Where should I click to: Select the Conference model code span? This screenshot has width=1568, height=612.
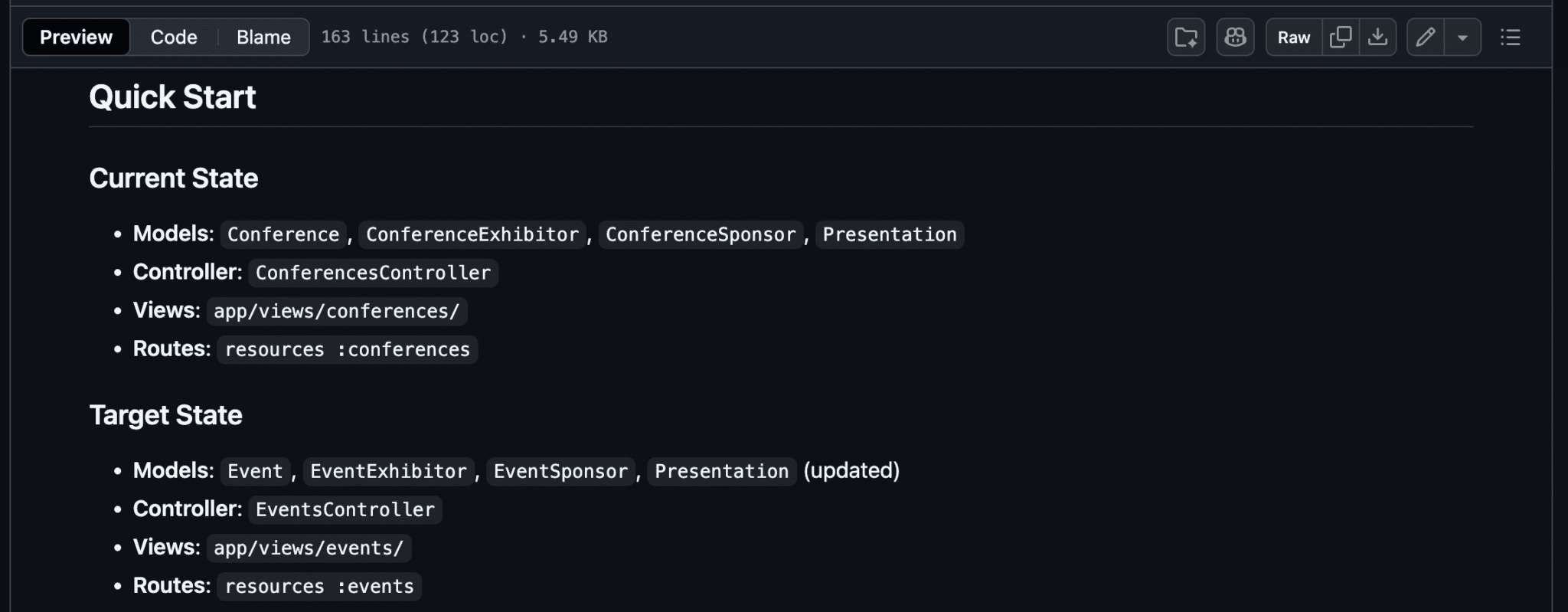coord(283,234)
